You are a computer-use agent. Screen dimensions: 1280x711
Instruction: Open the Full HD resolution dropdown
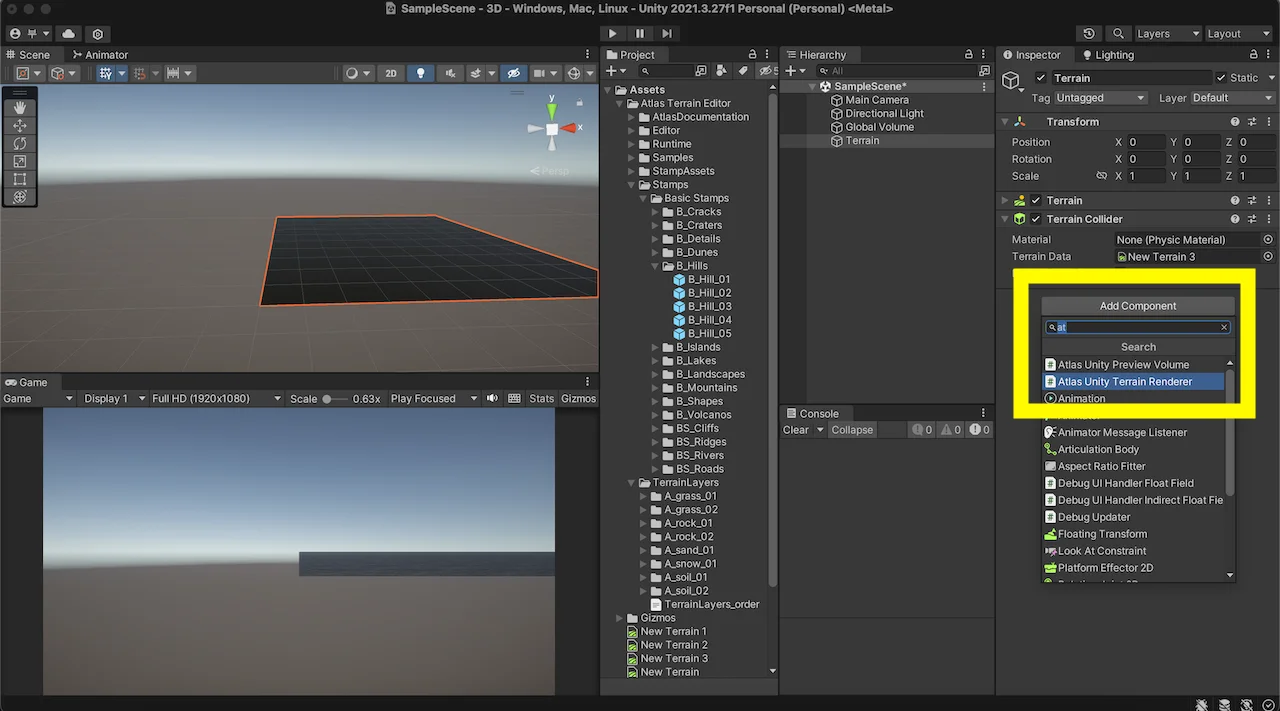216,398
